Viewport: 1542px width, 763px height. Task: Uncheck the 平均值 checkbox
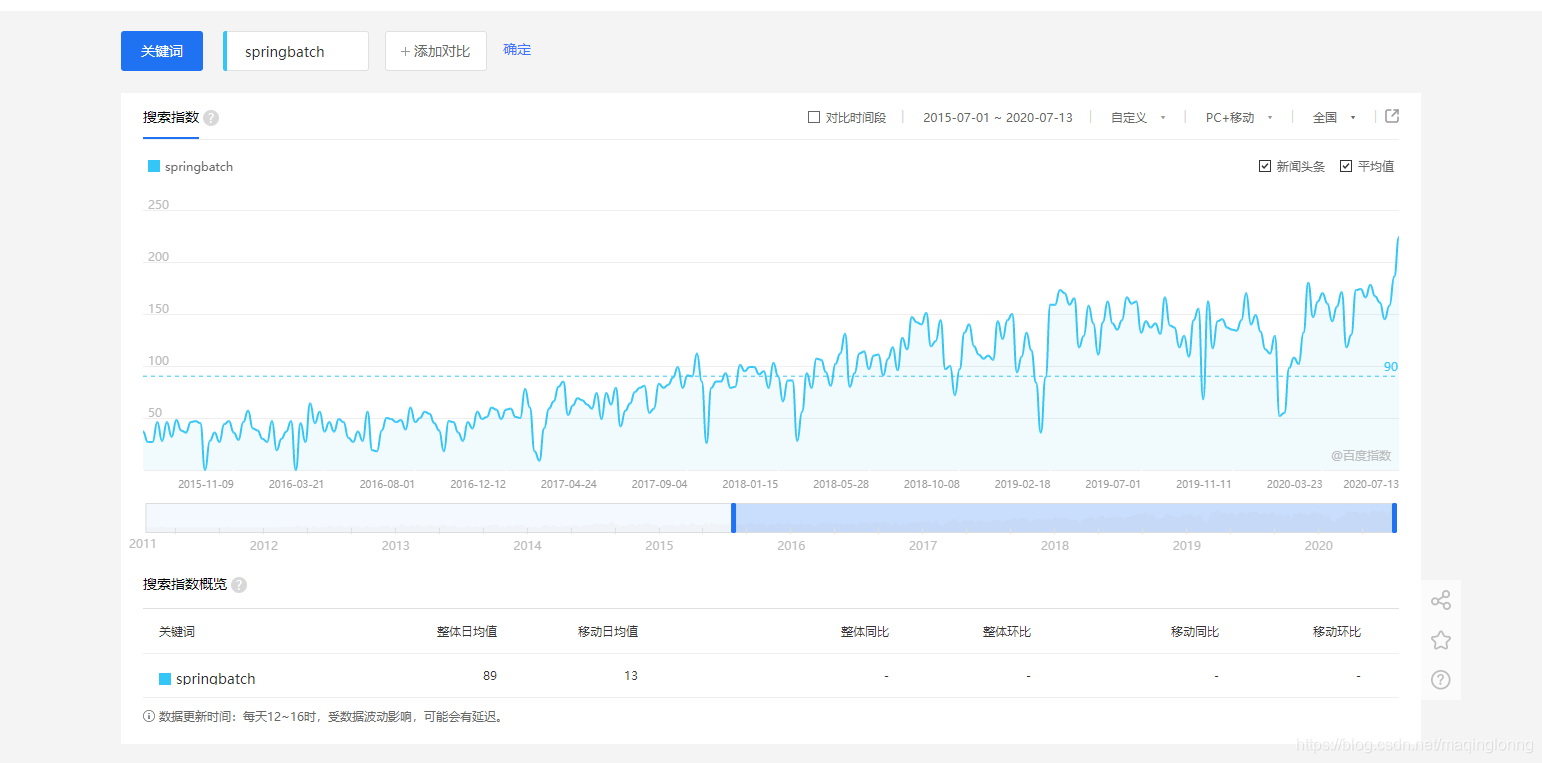point(1346,166)
